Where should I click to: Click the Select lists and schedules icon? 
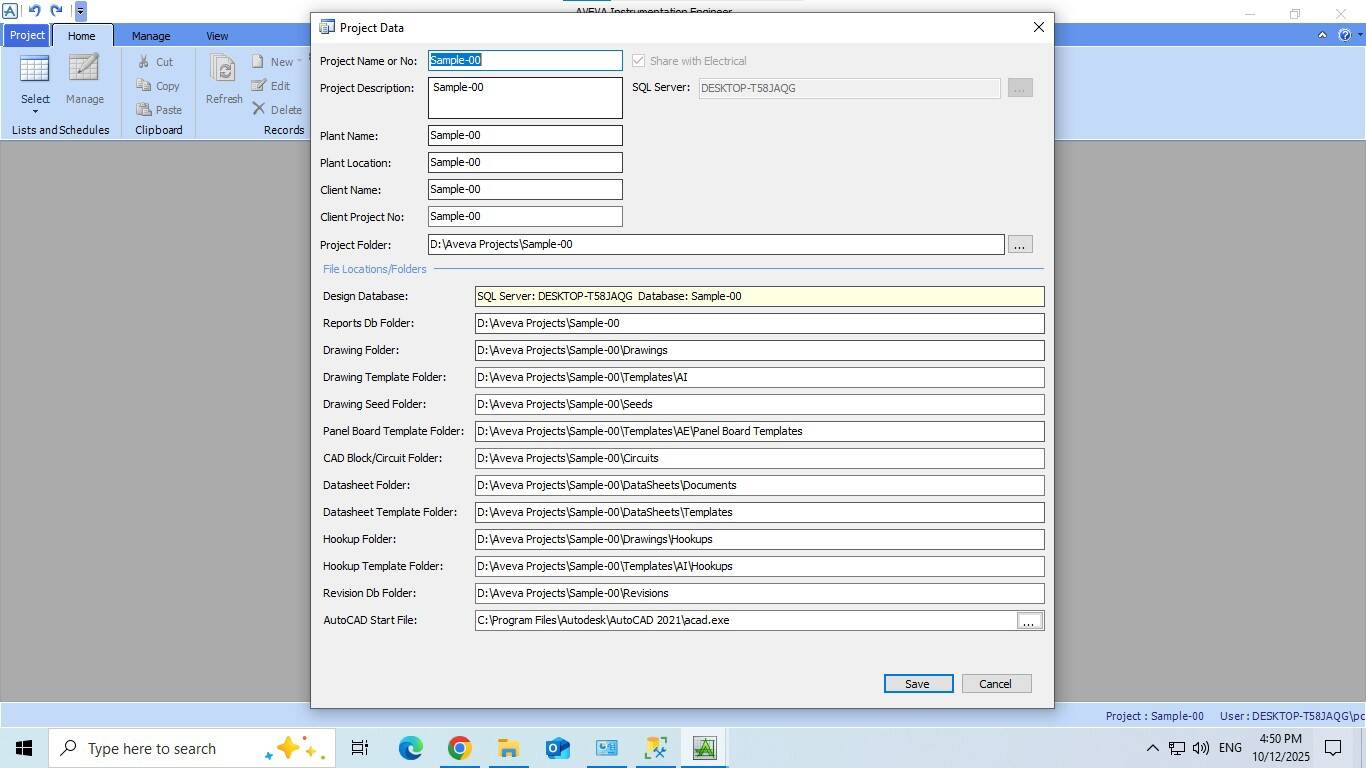pyautogui.click(x=35, y=69)
